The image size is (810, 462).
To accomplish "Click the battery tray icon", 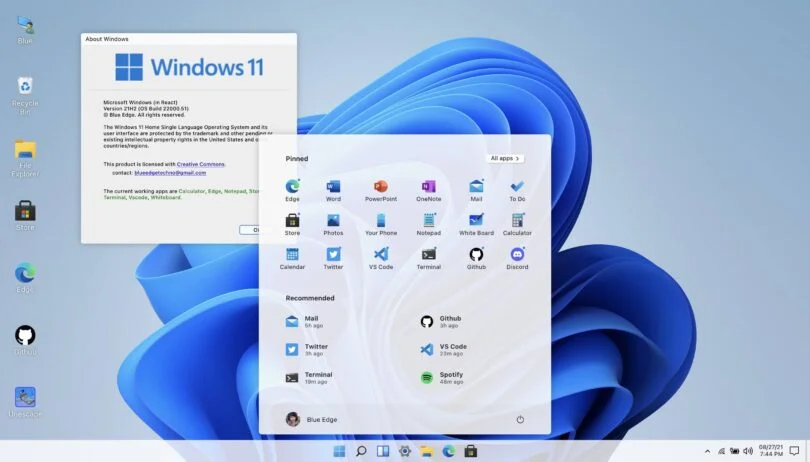I will (734, 451).
